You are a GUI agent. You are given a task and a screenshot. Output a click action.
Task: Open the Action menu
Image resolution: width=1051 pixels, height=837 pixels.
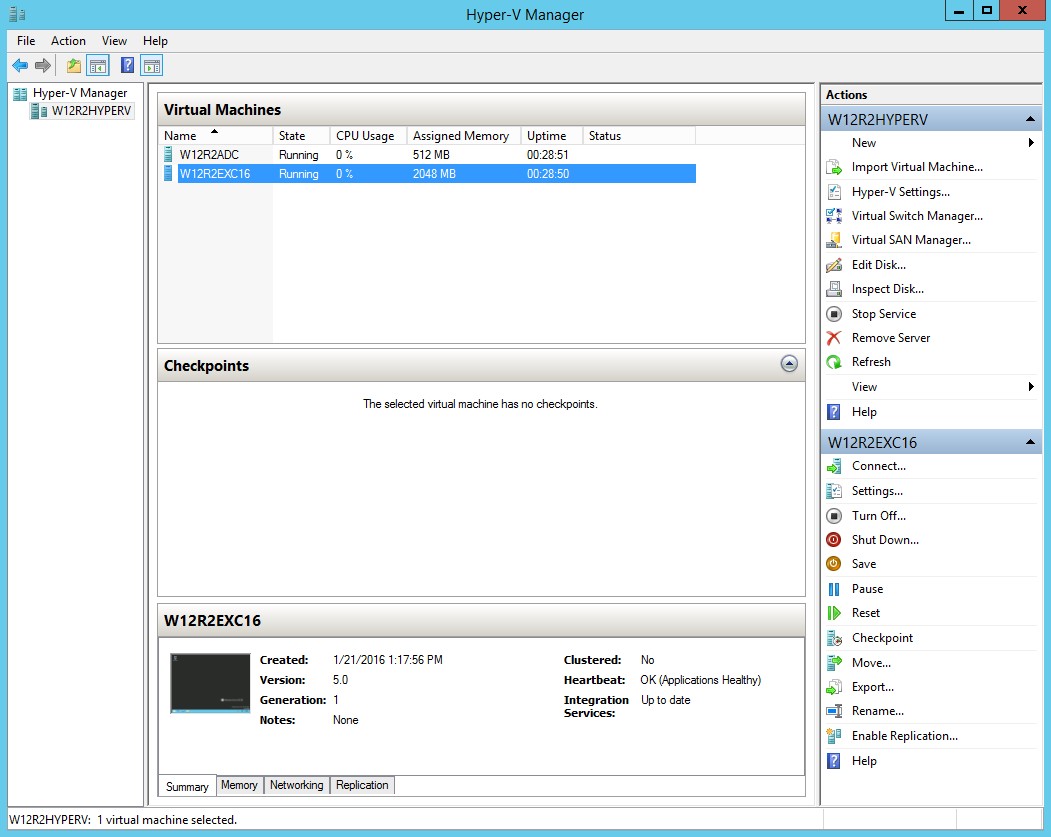pyautogui.click(x=68, y=41)
